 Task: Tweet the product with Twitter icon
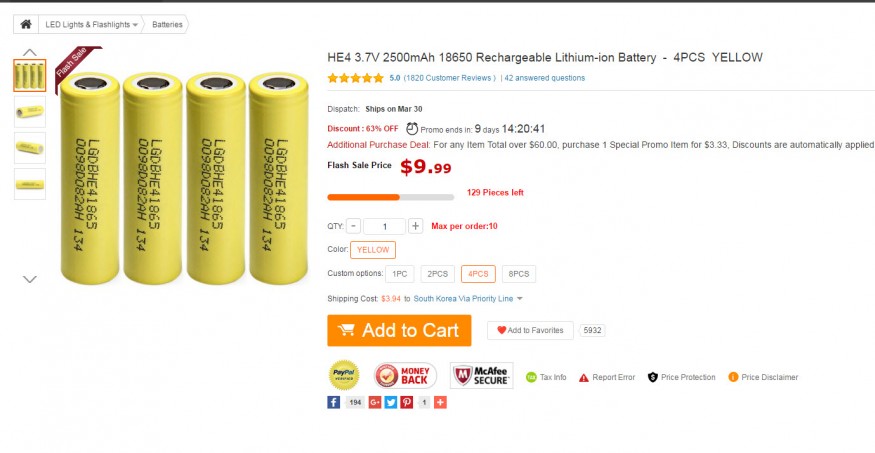391,402
